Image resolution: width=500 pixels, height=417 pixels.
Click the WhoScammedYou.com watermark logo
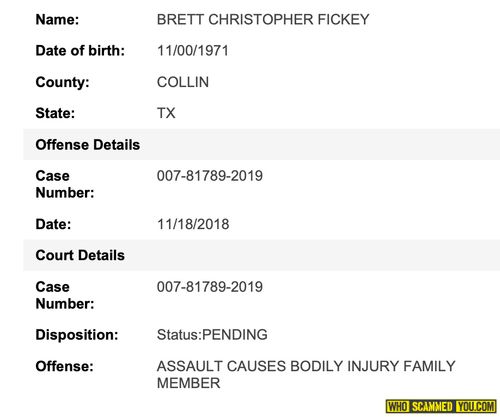coord(441,407)
